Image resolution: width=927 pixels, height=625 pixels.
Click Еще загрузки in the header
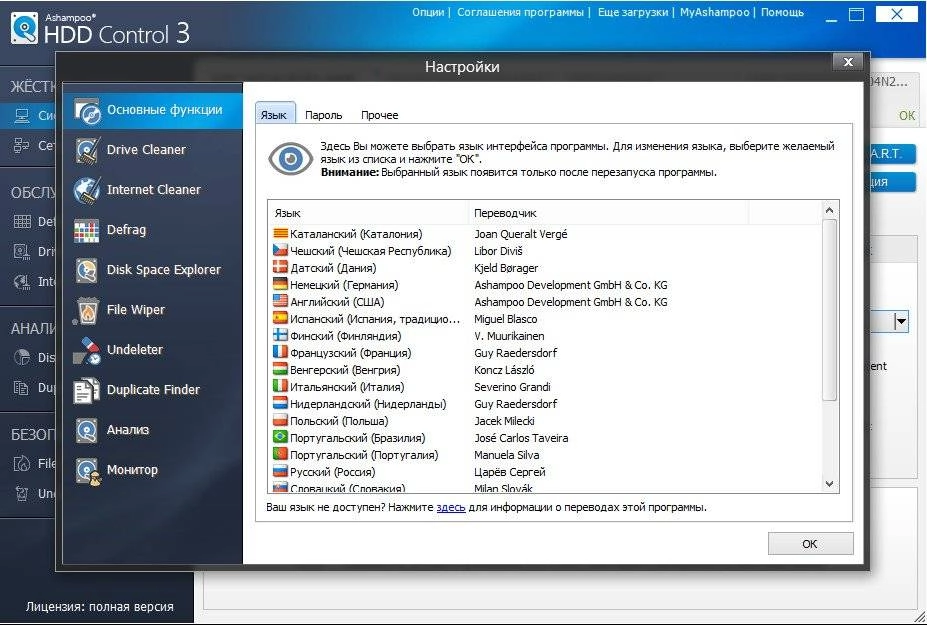pyautogui.click(x=633, y=12)
